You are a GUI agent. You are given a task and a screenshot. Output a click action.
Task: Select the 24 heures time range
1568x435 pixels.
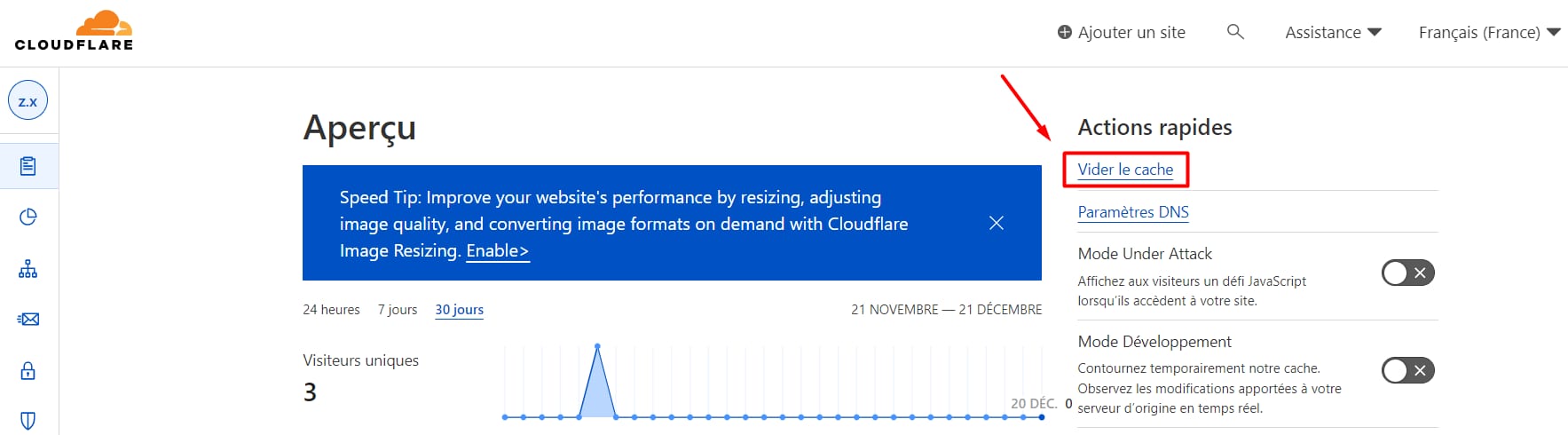point(331,310)
